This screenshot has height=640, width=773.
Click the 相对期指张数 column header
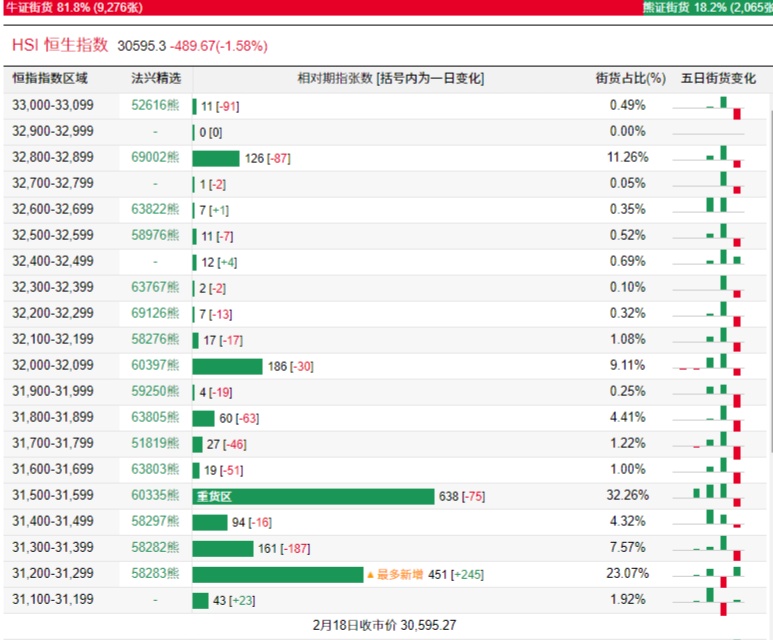(391, 78)
